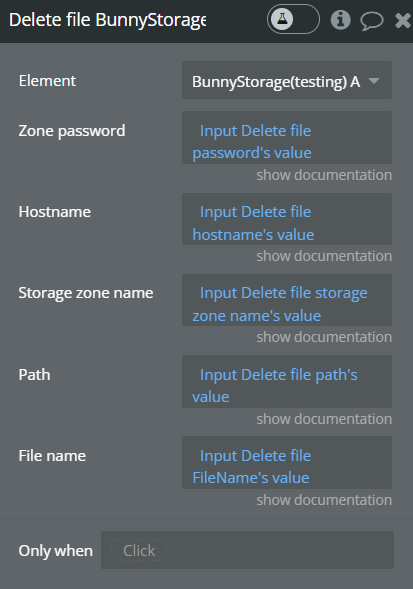Viewport: 413px width, 589px height.
Task: Expand the Element dropdown arrow
Action: (x=374, y=80)
